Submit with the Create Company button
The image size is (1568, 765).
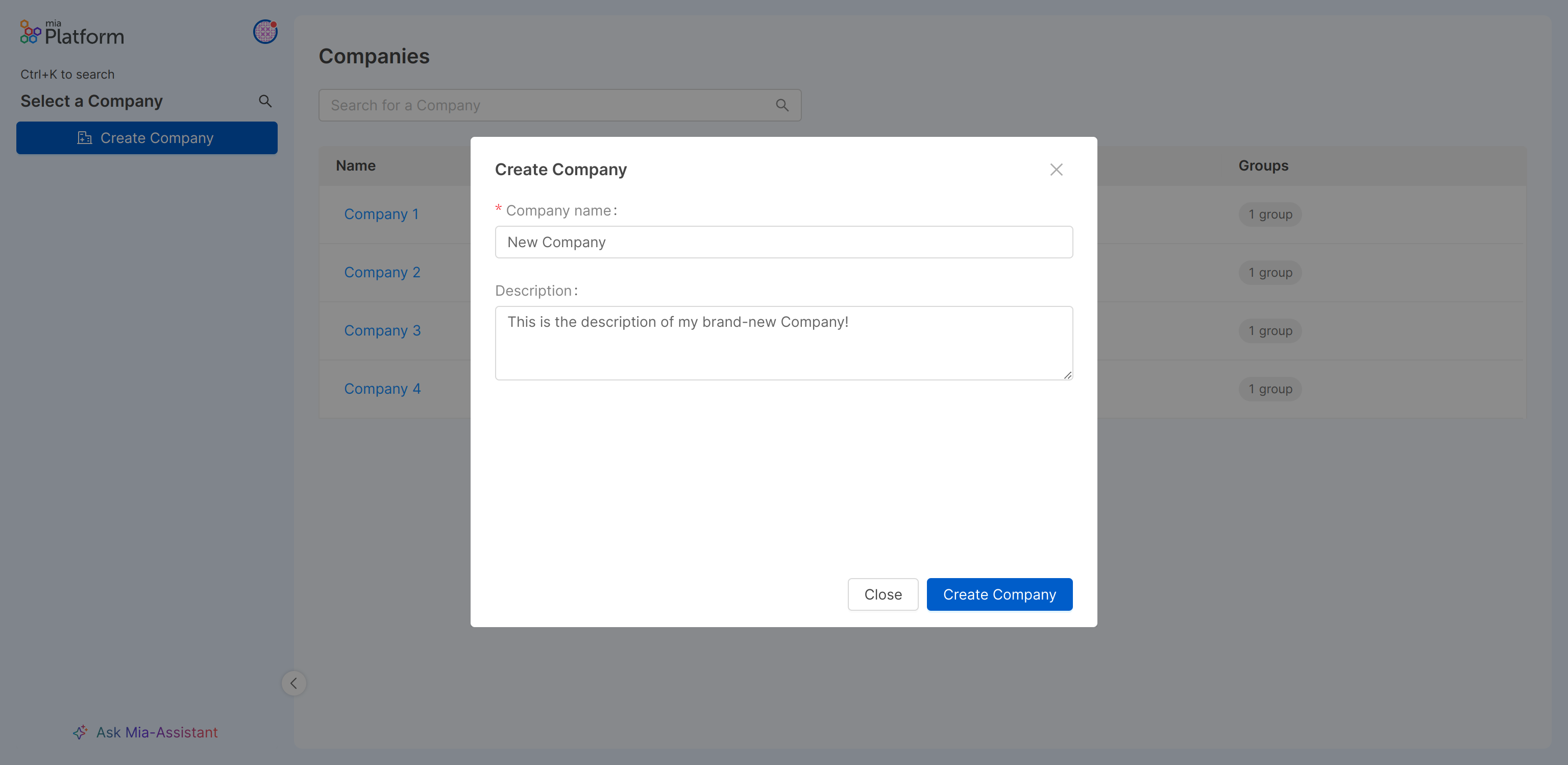click(x=999, y=594)
